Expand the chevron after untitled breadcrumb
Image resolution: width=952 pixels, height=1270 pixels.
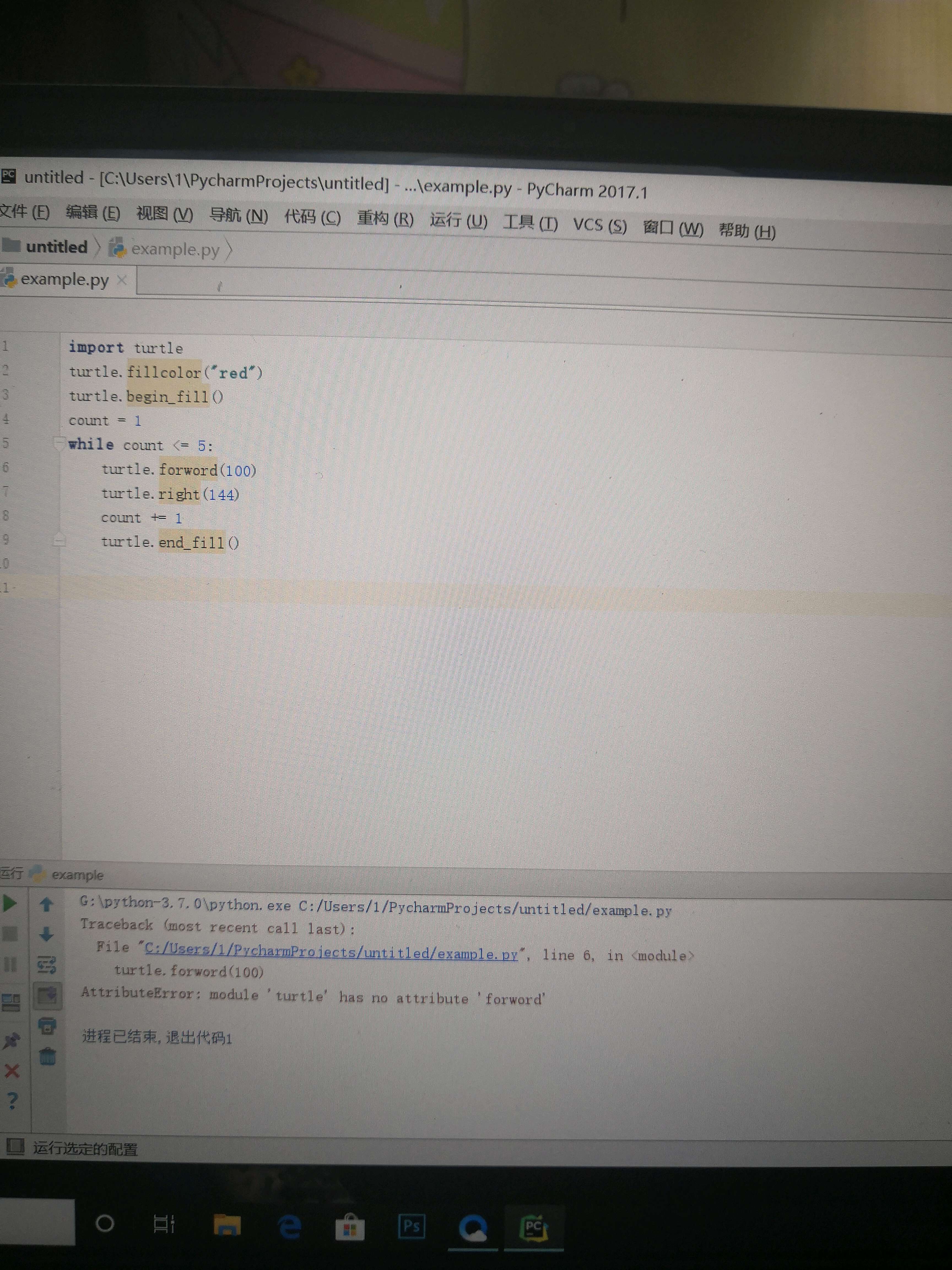click(x=98, y=247)
